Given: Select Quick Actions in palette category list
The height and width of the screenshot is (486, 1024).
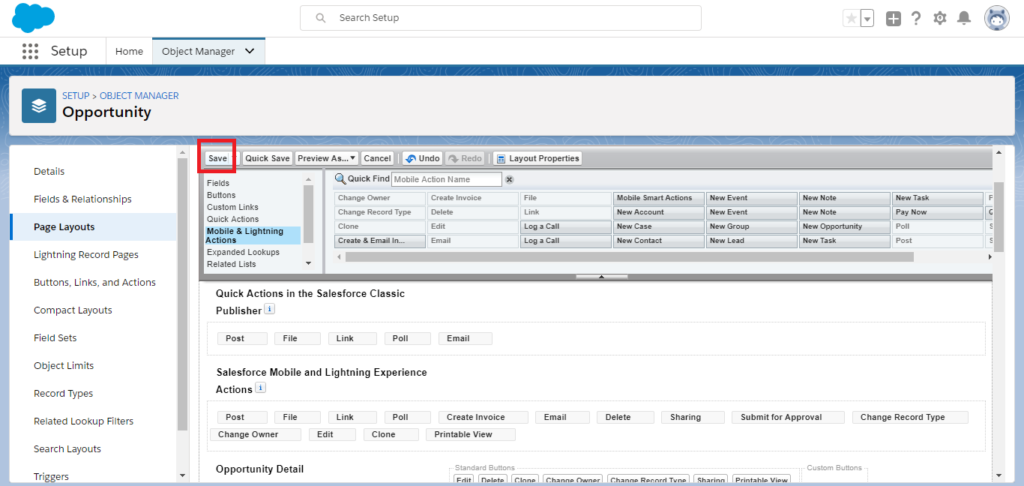Looking at the screenshot, I should (x=232, y=219).
